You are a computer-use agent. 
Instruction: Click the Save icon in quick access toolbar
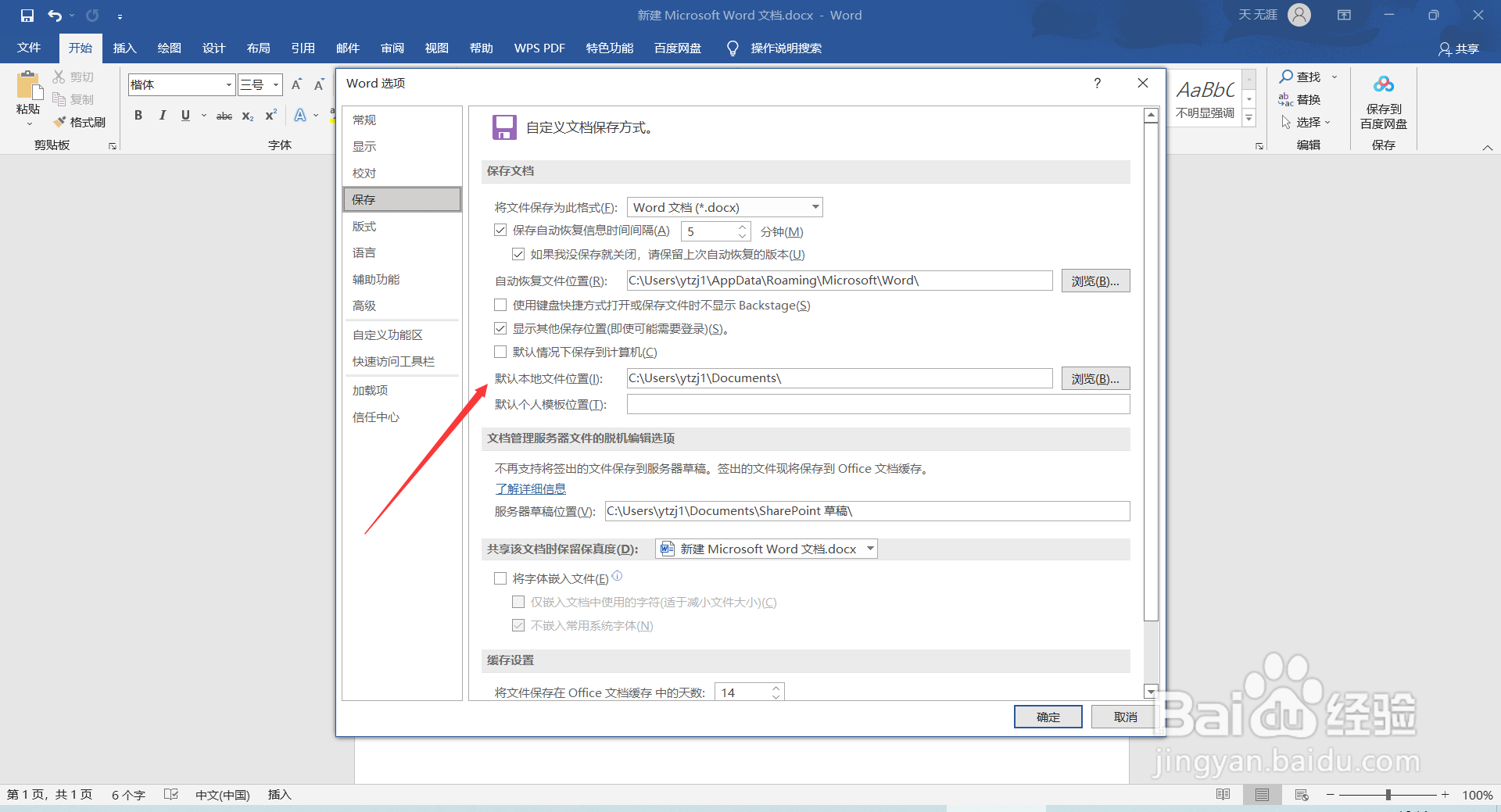point(27,16)
